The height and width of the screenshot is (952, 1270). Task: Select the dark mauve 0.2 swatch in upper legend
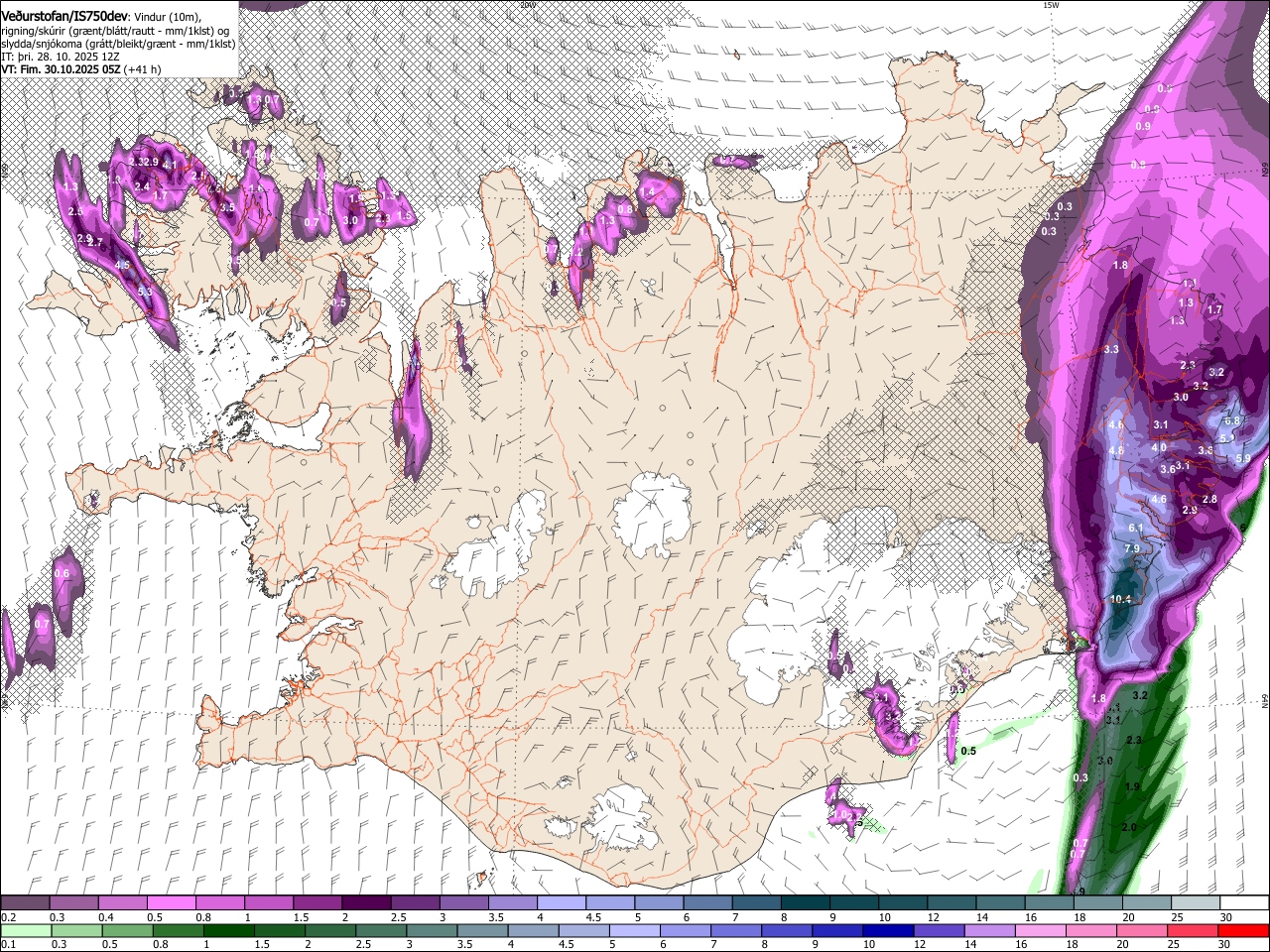click(25, 903)
